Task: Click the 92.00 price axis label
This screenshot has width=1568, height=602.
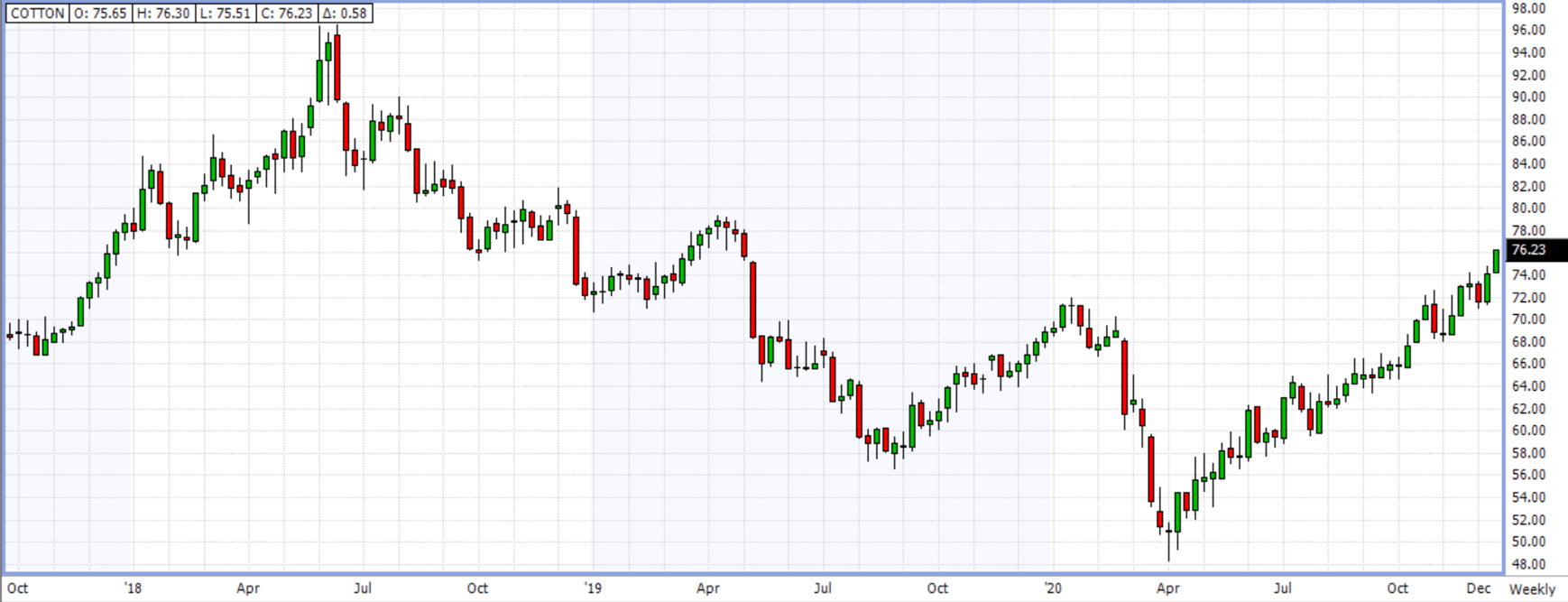Action: (1528, 75)
